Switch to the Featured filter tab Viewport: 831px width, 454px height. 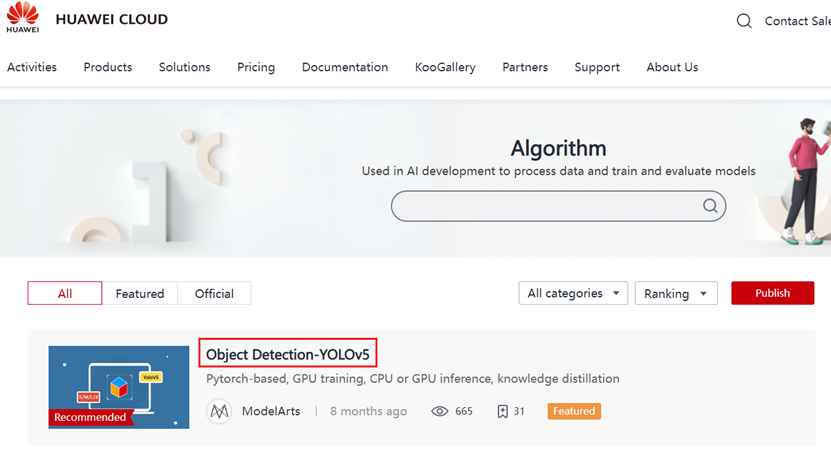click(x=140, y=293)
